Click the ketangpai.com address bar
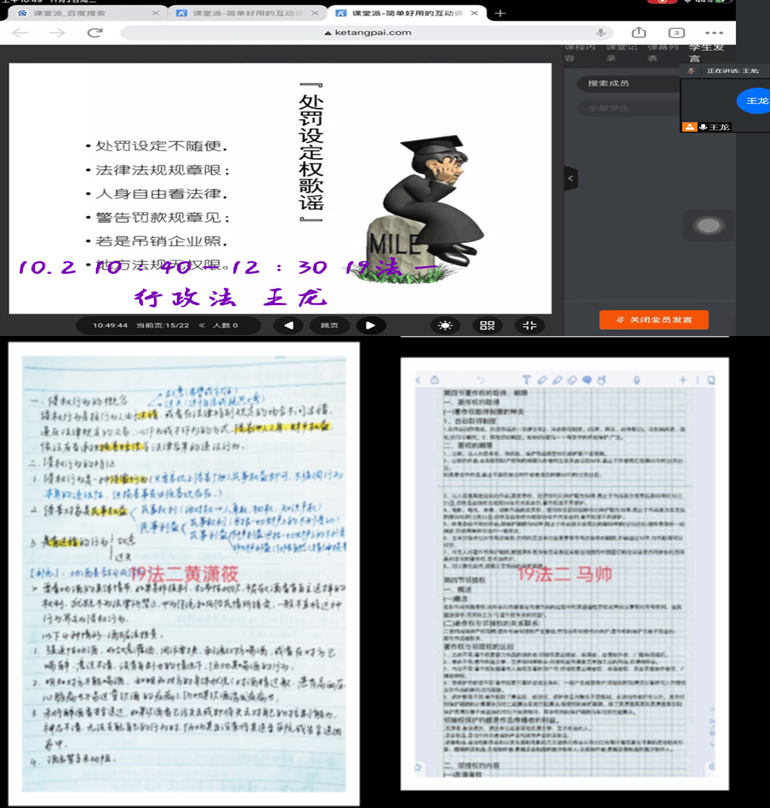Image resolution: width=771 pixels, height=808 pixels. [x=367, y=32]
